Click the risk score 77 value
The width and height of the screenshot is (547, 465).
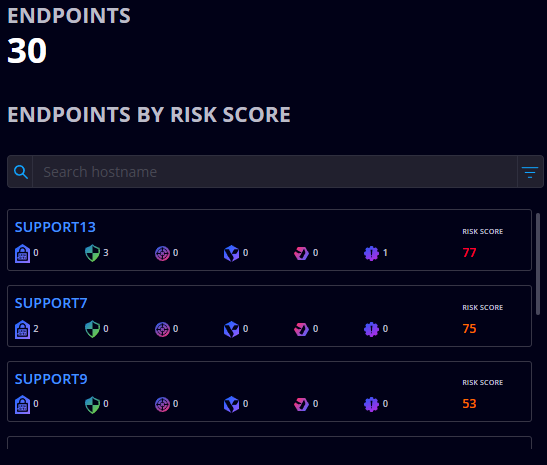point(469,253)
